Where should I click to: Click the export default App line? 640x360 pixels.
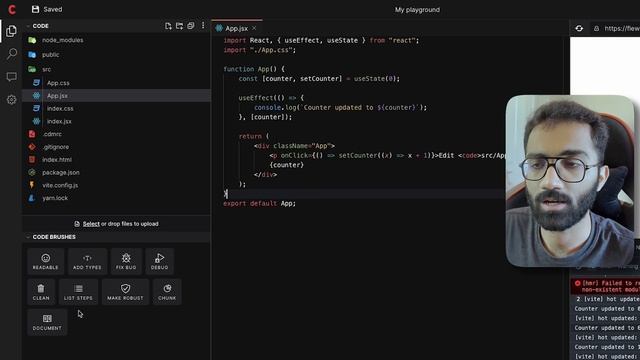259,203
